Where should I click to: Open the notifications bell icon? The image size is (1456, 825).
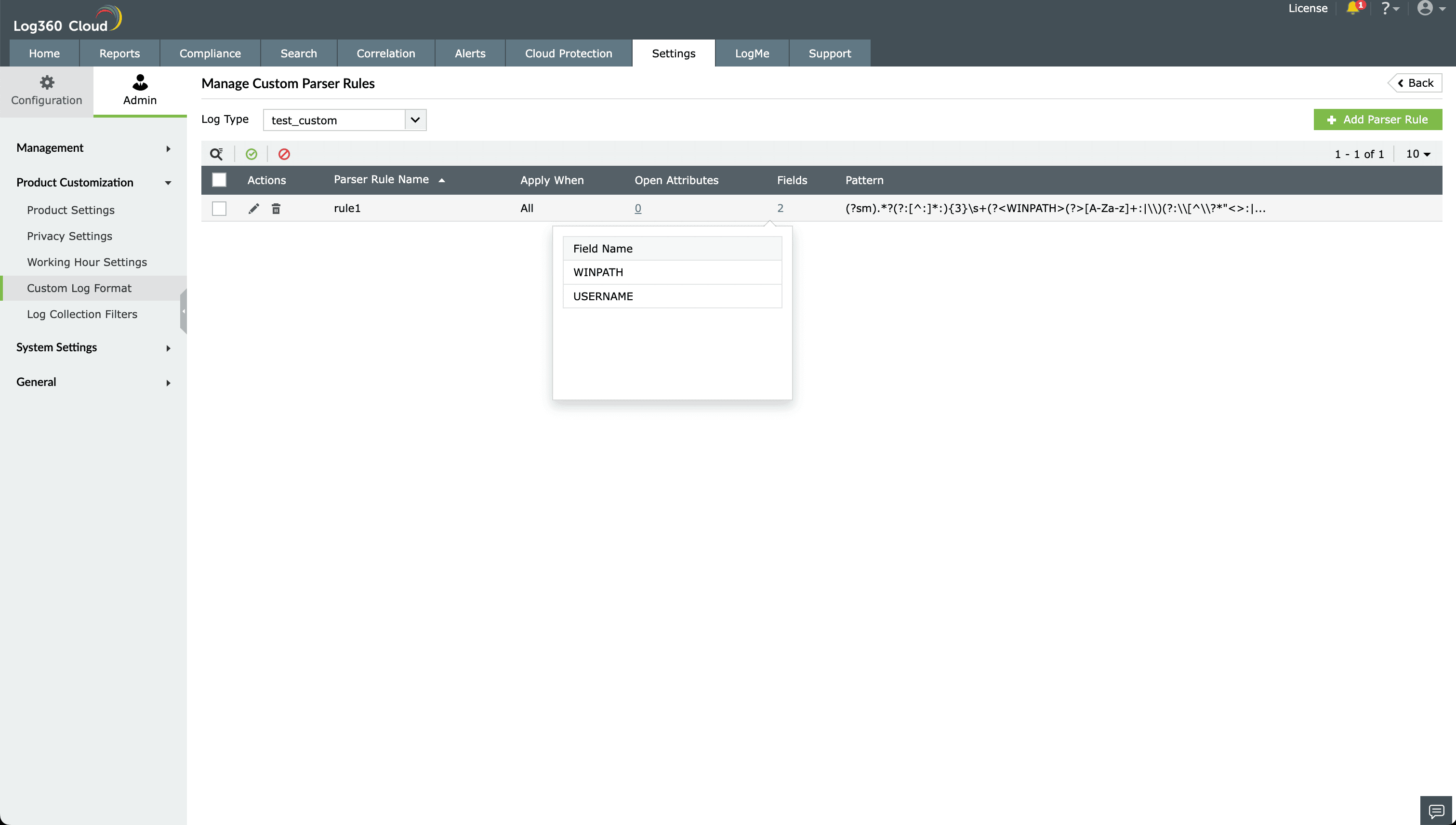point(1353,8)
